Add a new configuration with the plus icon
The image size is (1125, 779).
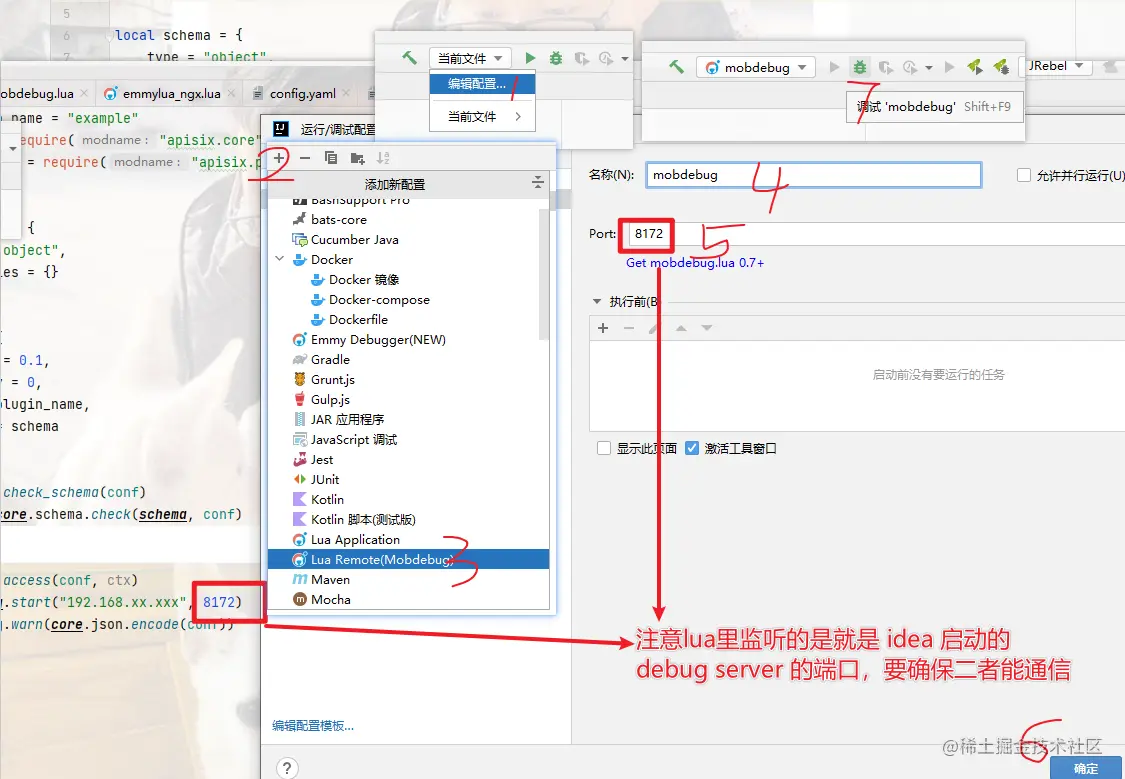[281, 157]
